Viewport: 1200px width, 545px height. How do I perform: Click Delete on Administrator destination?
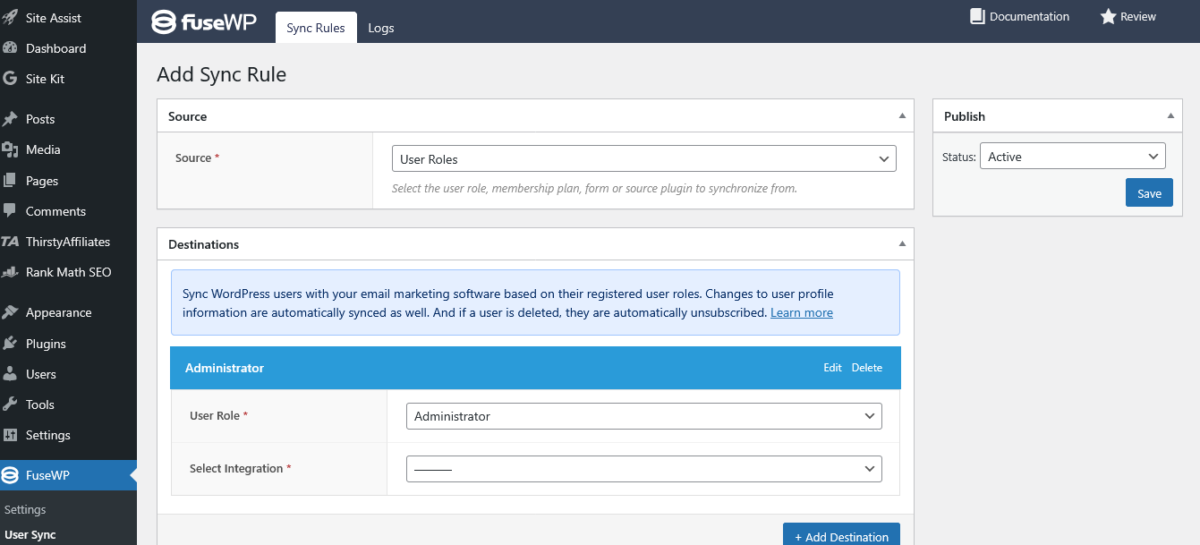click(867, 368)
